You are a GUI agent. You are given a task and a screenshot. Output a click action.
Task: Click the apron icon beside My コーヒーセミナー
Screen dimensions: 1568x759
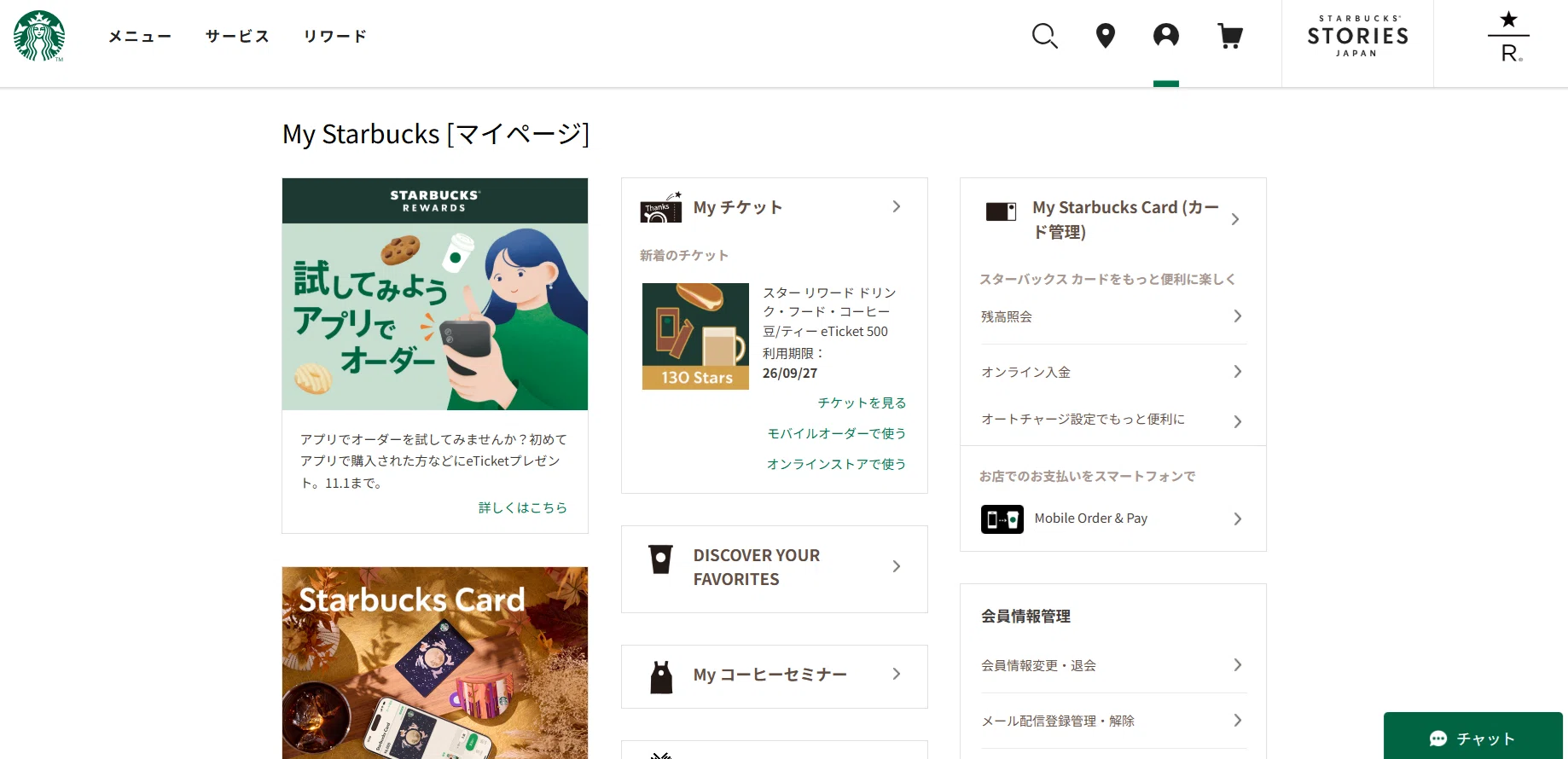point(661,677)
